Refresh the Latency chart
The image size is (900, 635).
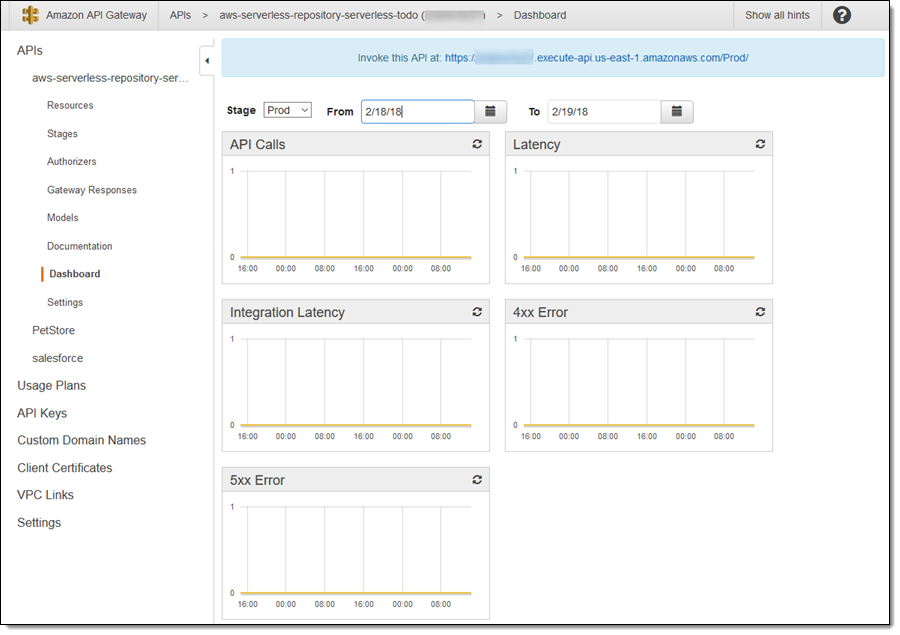click(760, 144)
